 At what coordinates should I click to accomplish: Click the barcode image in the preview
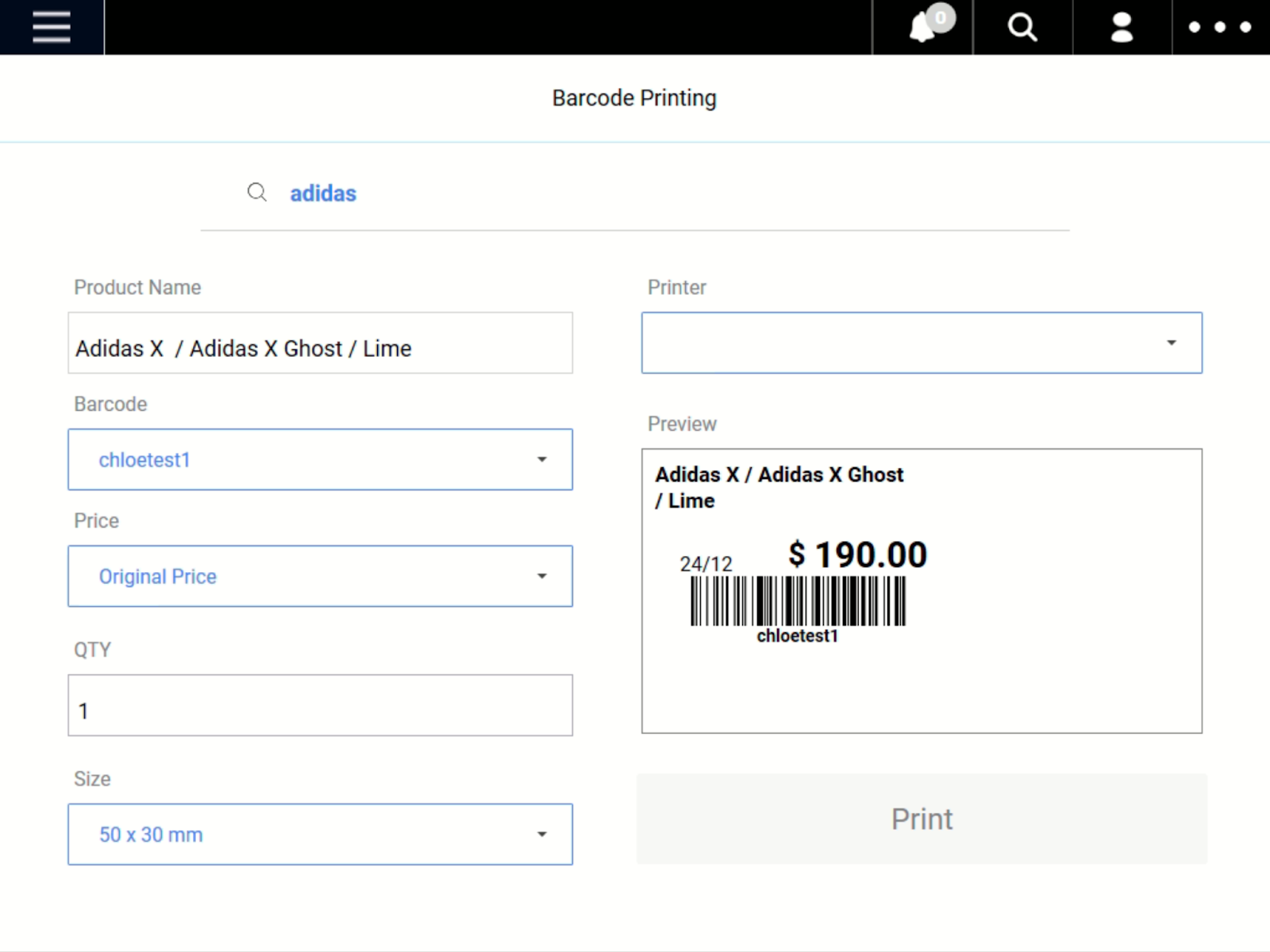[798, 601]
